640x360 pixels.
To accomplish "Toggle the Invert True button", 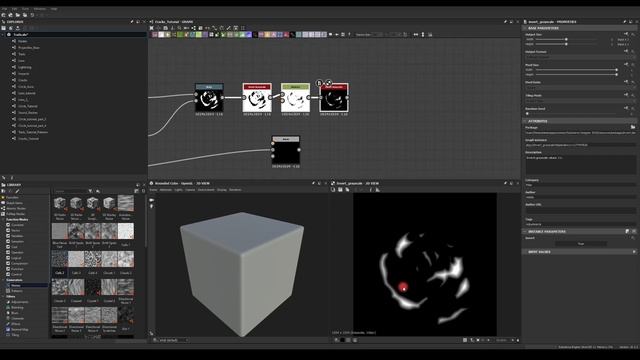I will (581, 244).
